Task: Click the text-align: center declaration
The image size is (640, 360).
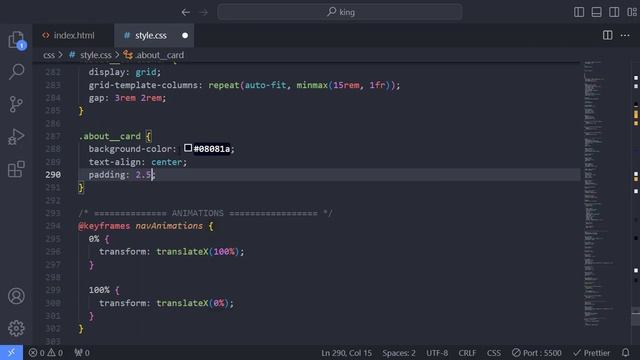Action: pyautogui.click(x=138, y=162)
